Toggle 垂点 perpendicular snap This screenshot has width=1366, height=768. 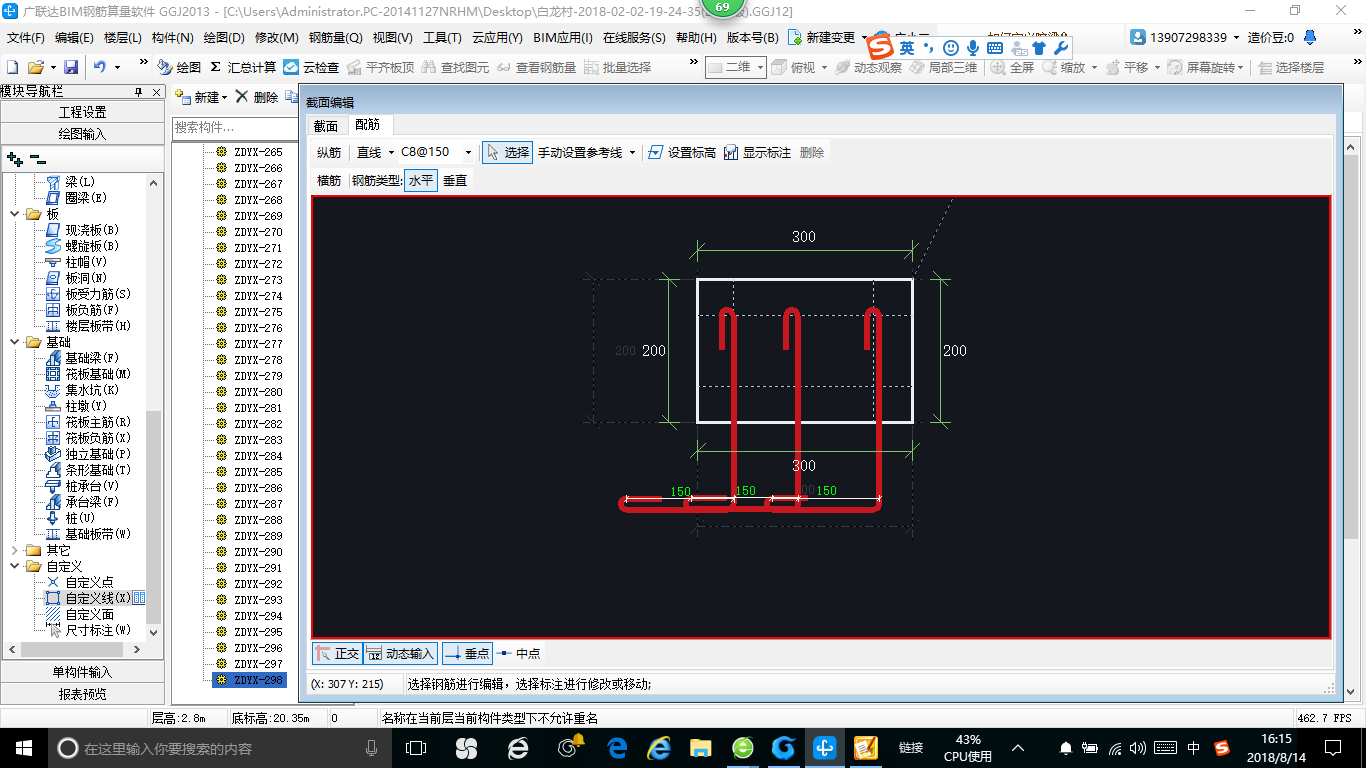(467, 653)
